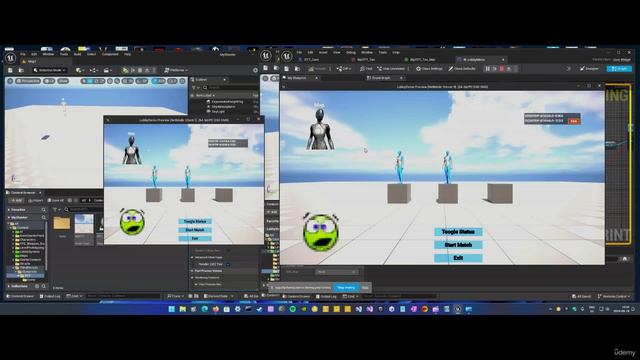Open Build menu in the level editor
Image resolution: width=640 pixels, height=360 pixels.
77,54
